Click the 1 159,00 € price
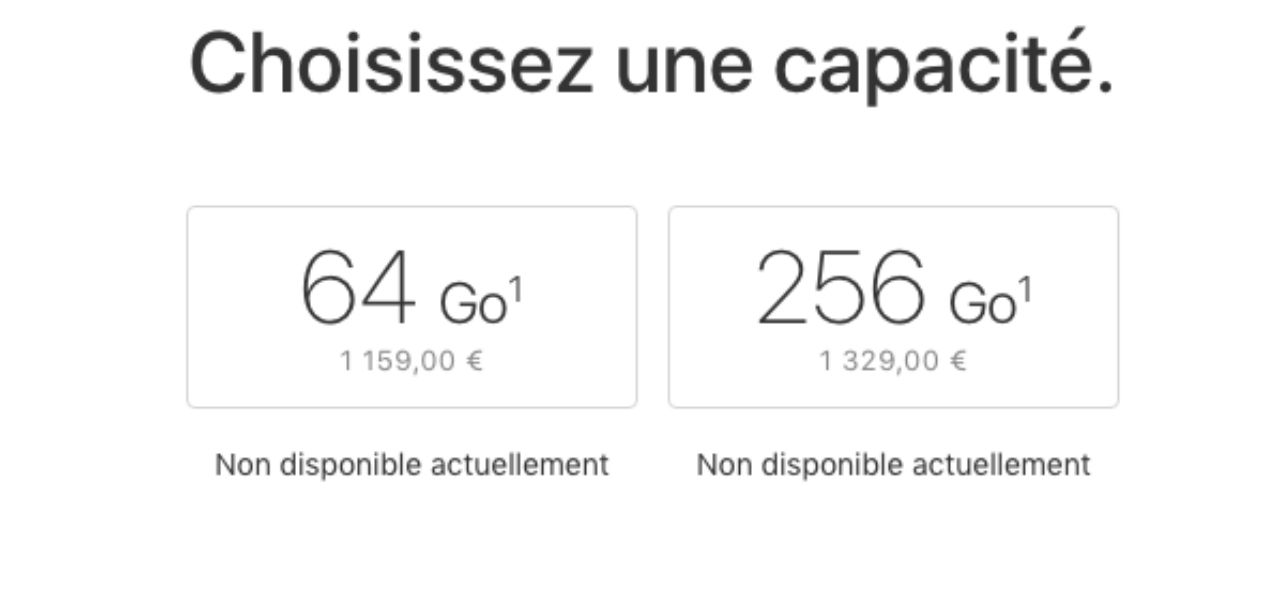 [x=411, y=361]
